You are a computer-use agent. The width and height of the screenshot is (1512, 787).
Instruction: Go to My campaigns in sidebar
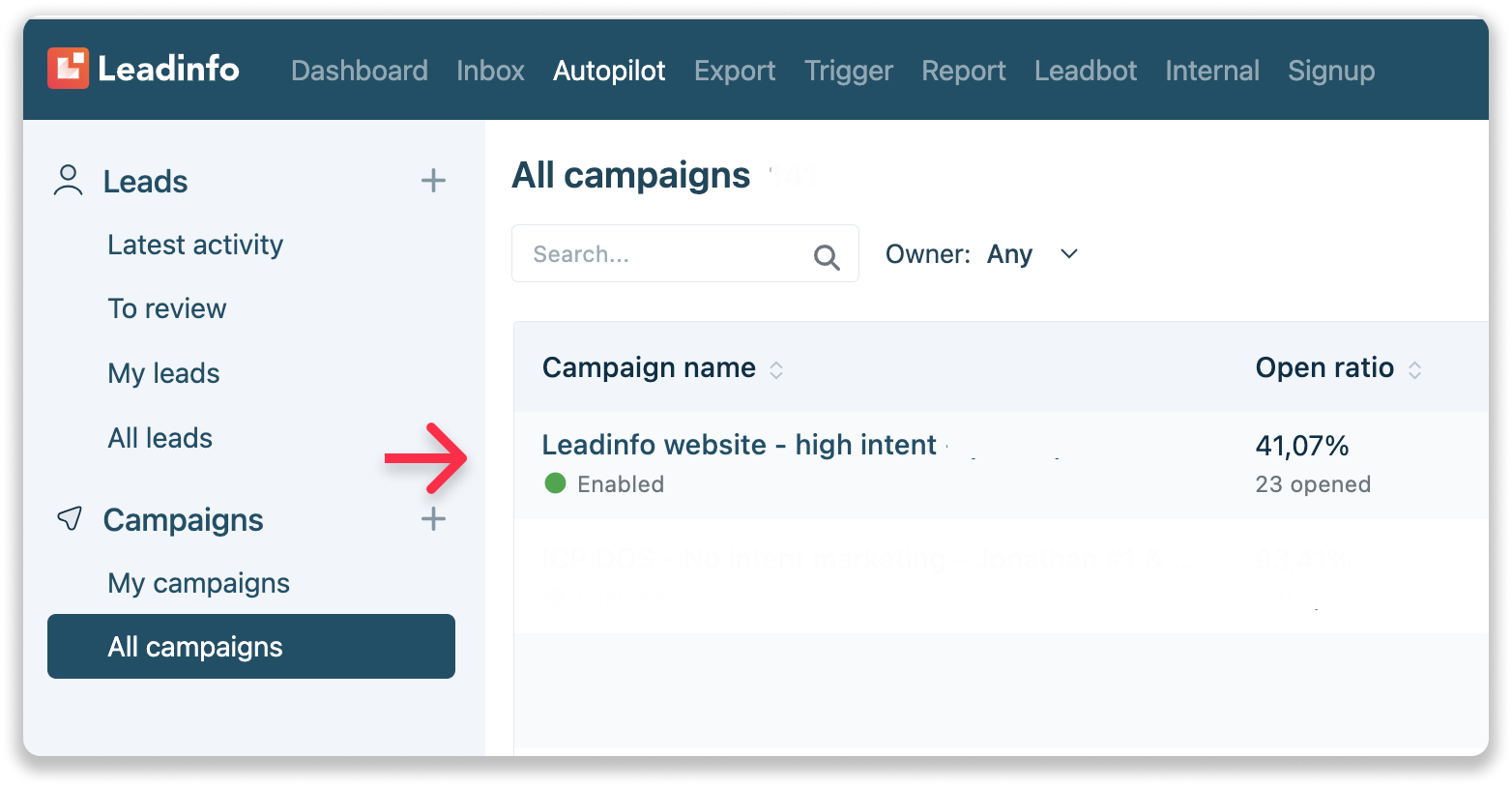[x=197, y=582]
